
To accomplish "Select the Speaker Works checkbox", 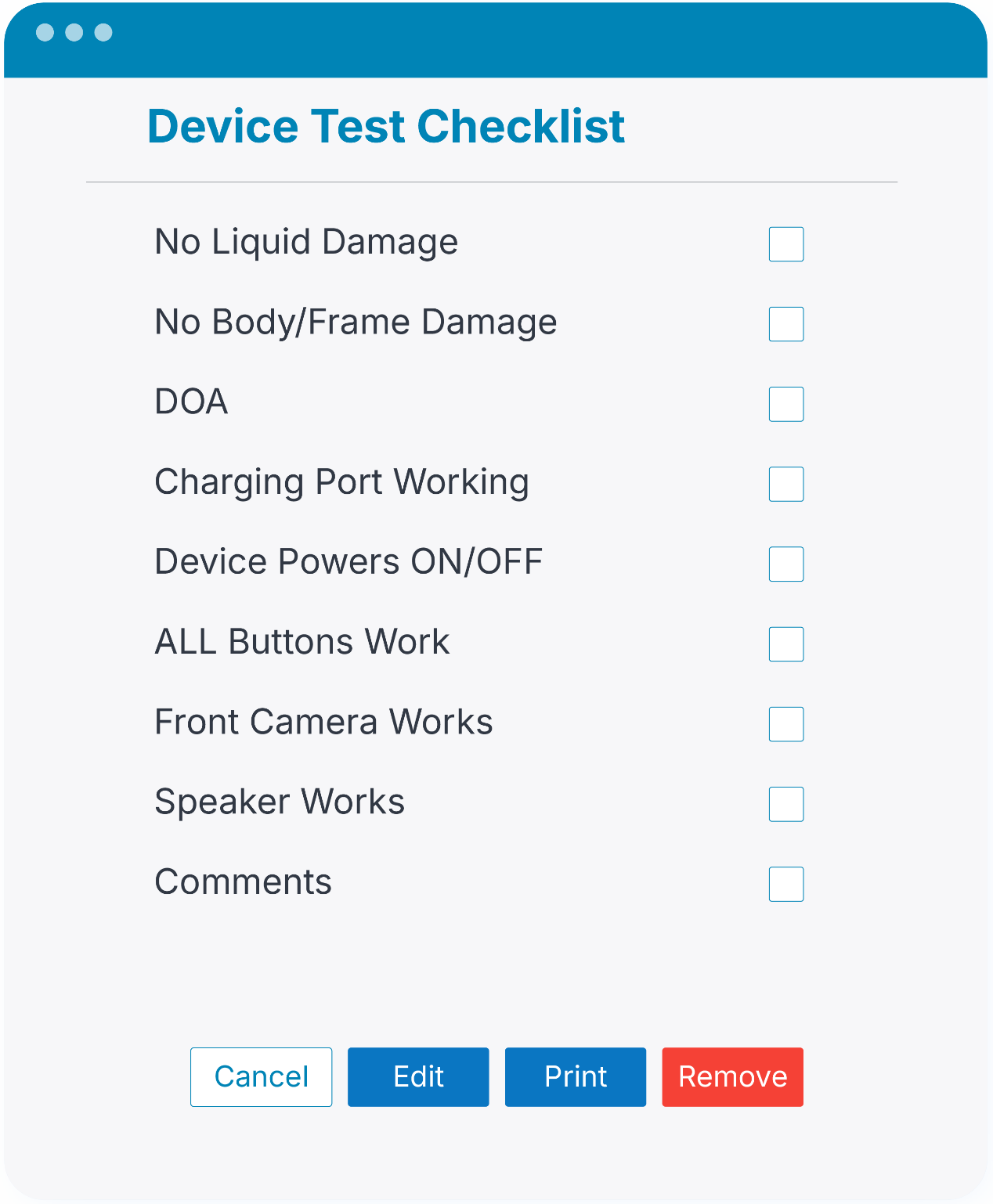I will 786,804.
